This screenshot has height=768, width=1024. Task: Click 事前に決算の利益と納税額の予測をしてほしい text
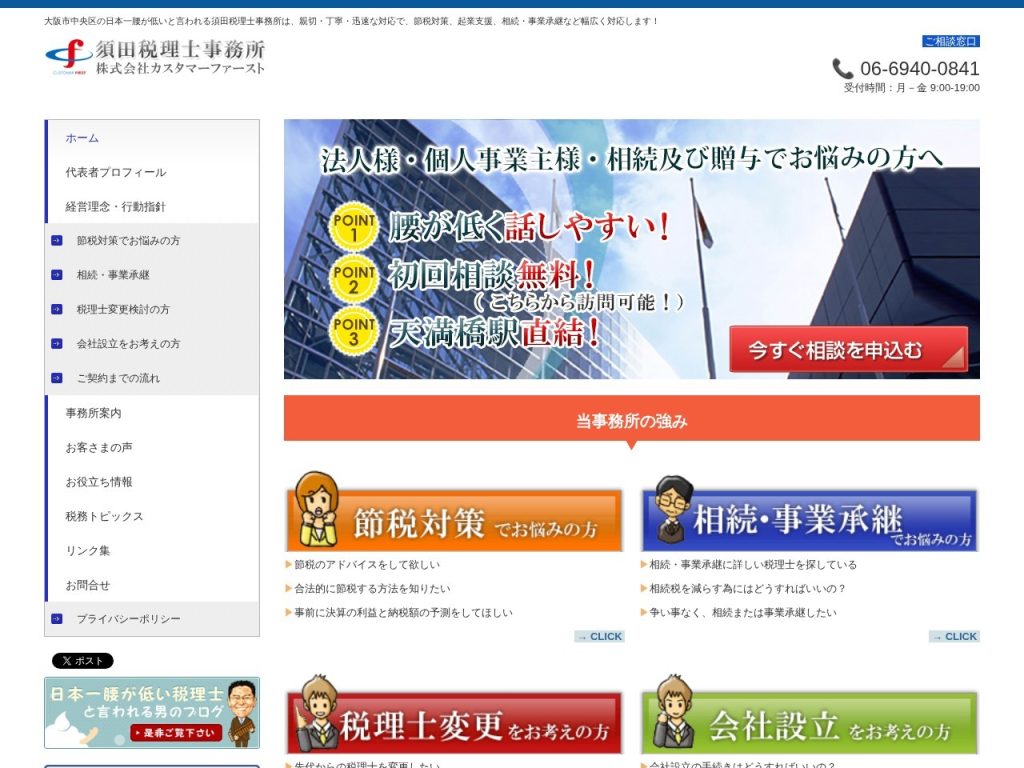(404, 613)
